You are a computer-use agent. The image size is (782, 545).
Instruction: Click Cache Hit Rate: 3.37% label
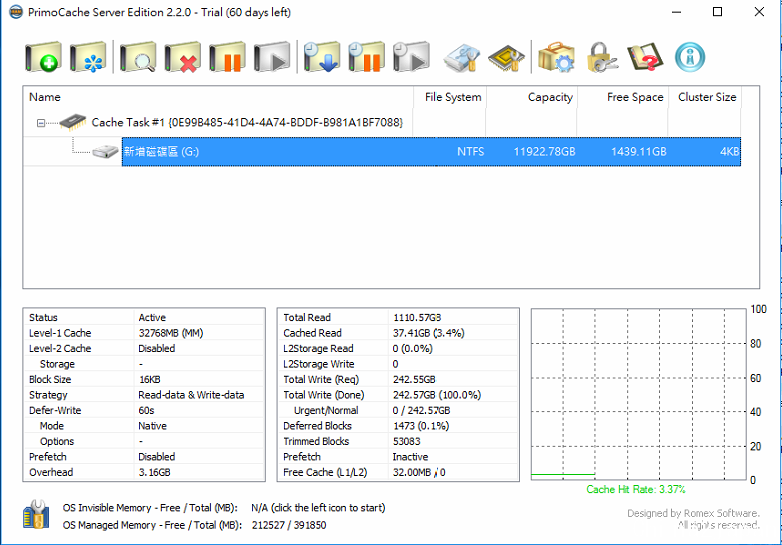tap(635, 489)
